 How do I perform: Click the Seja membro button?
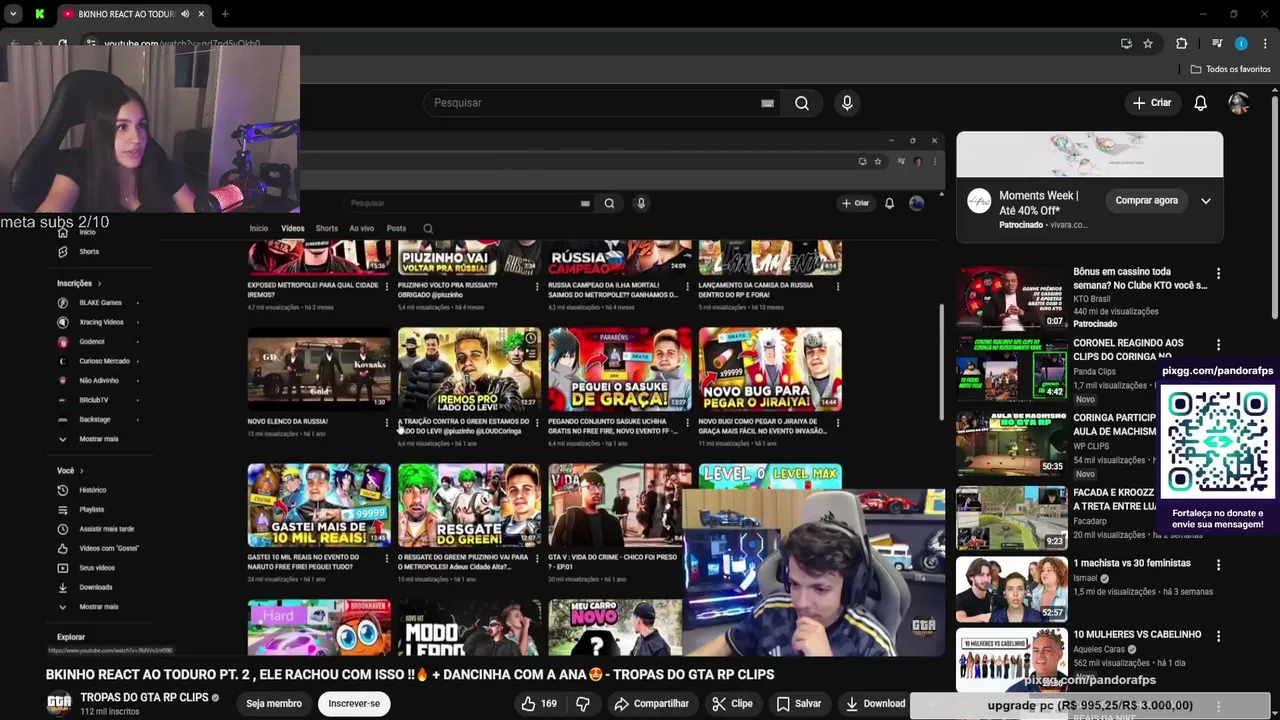274,704
